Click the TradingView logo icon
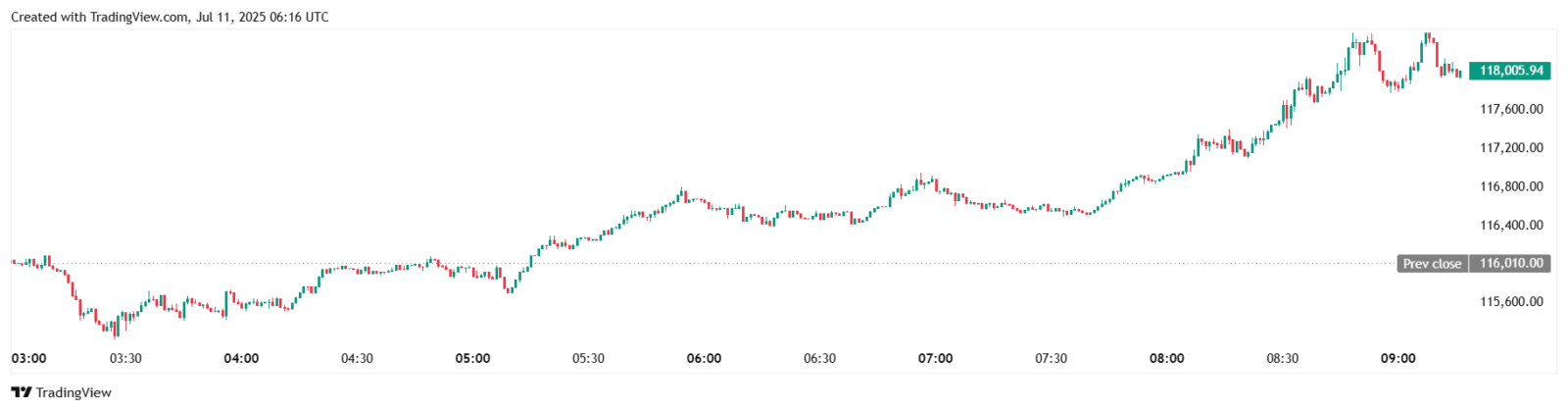The height and width of the screenshot is (411, 1568). 21,392
